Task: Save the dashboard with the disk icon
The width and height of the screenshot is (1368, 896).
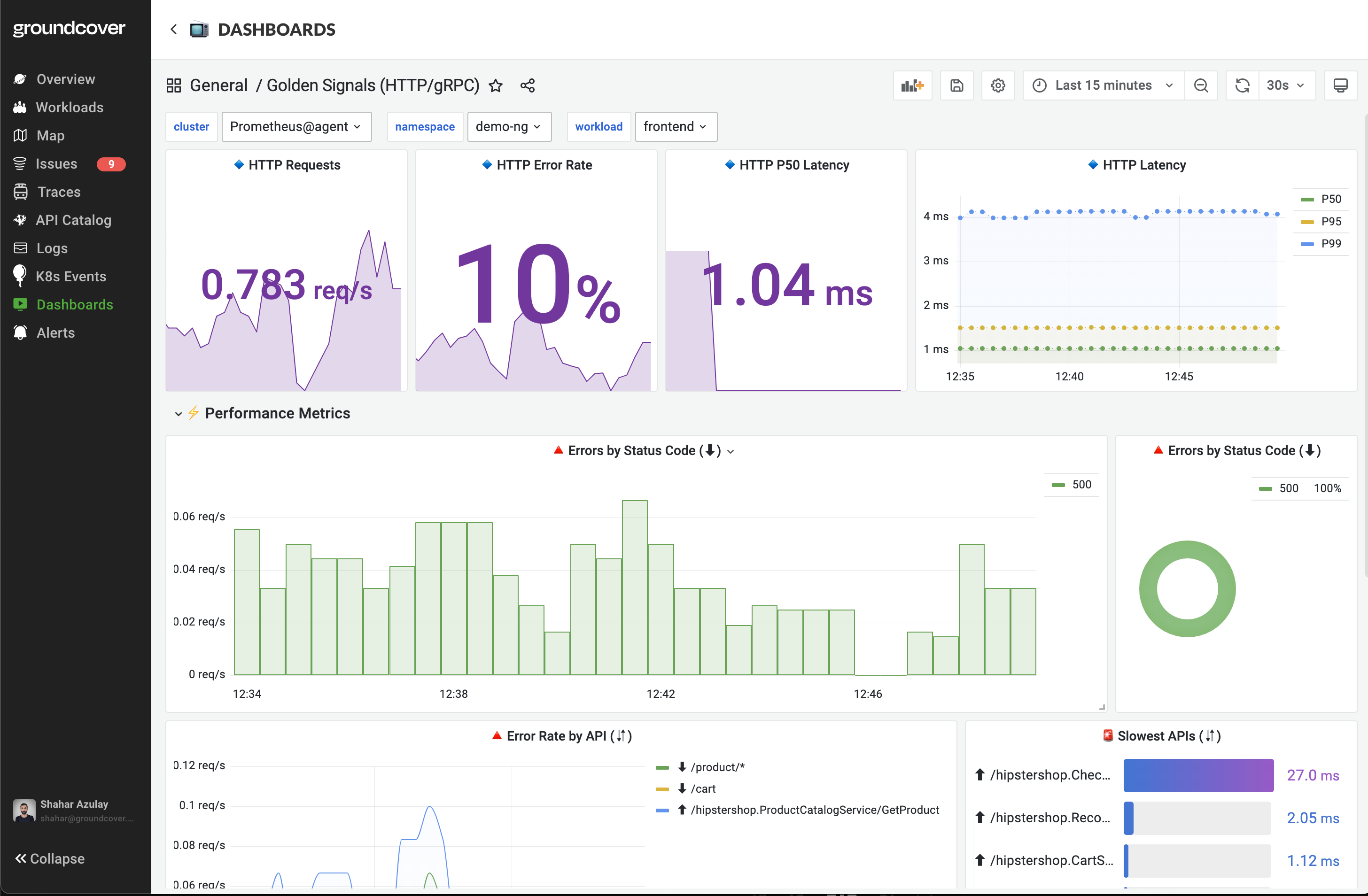Action: click(x=956, y=85)
